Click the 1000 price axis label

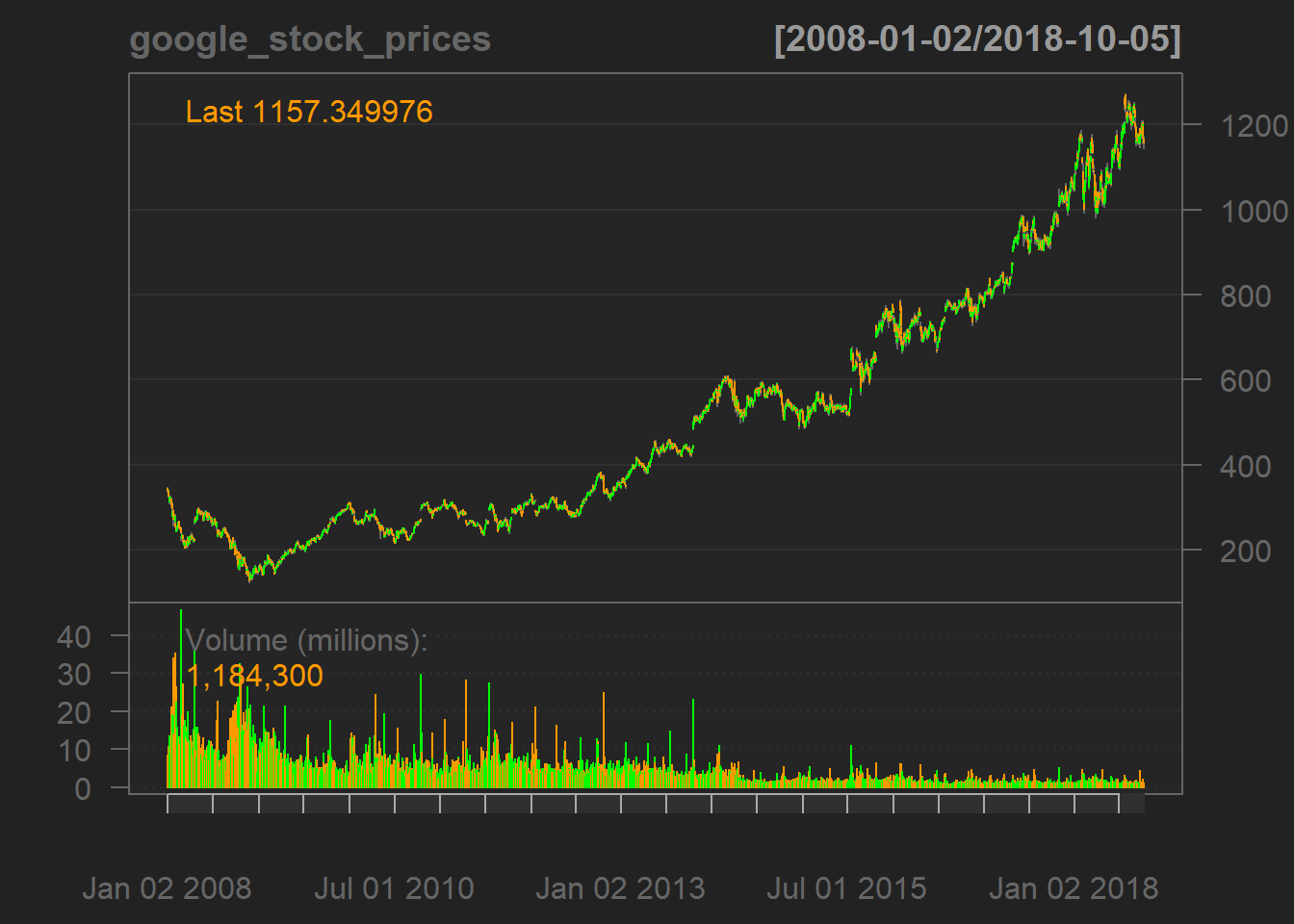1255,211
